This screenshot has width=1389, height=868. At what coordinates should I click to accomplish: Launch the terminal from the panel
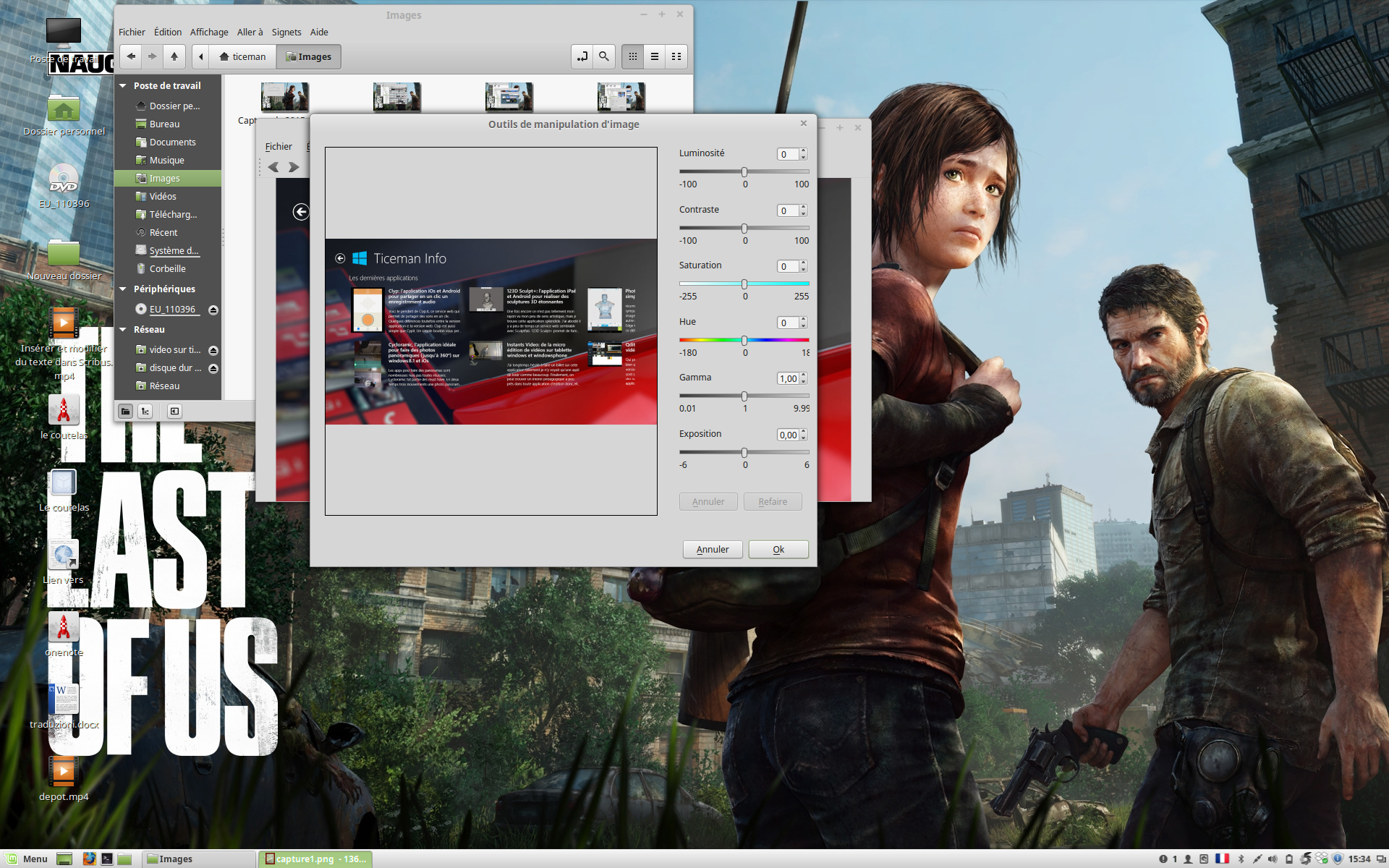pos(107,859)
